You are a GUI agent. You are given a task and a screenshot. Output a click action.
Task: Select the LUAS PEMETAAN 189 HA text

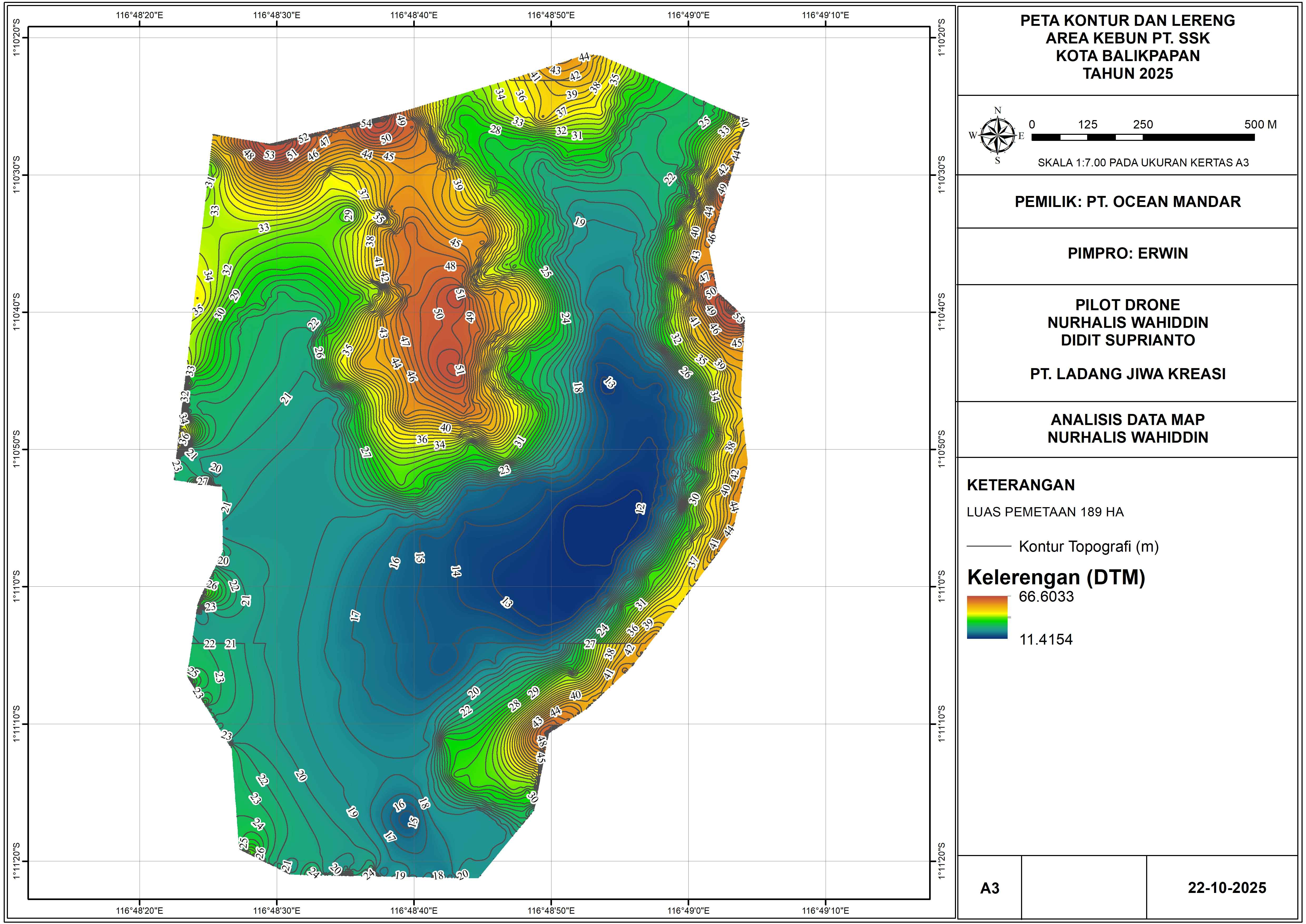(x=1045, y=512)
